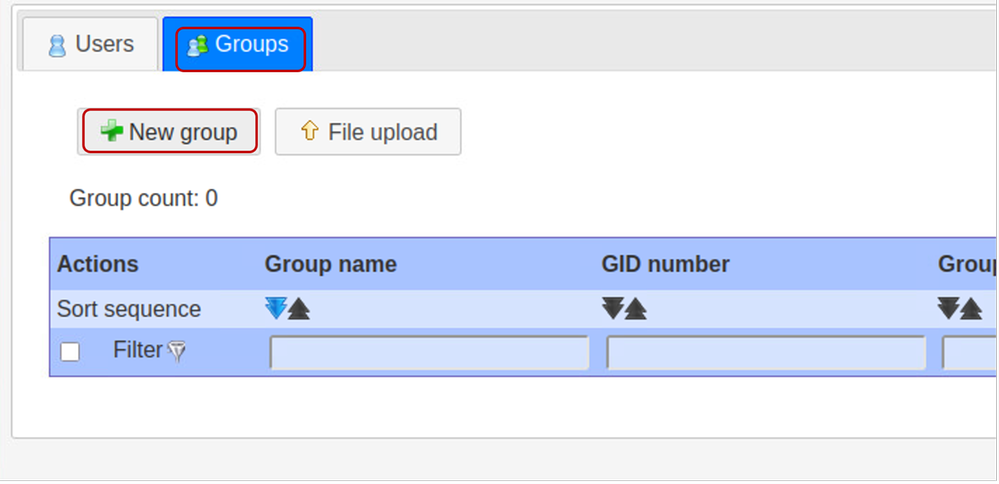Focus the Group name filter field
The height and width of the screenshot is (484, 999).
click(x=429, y=353)
